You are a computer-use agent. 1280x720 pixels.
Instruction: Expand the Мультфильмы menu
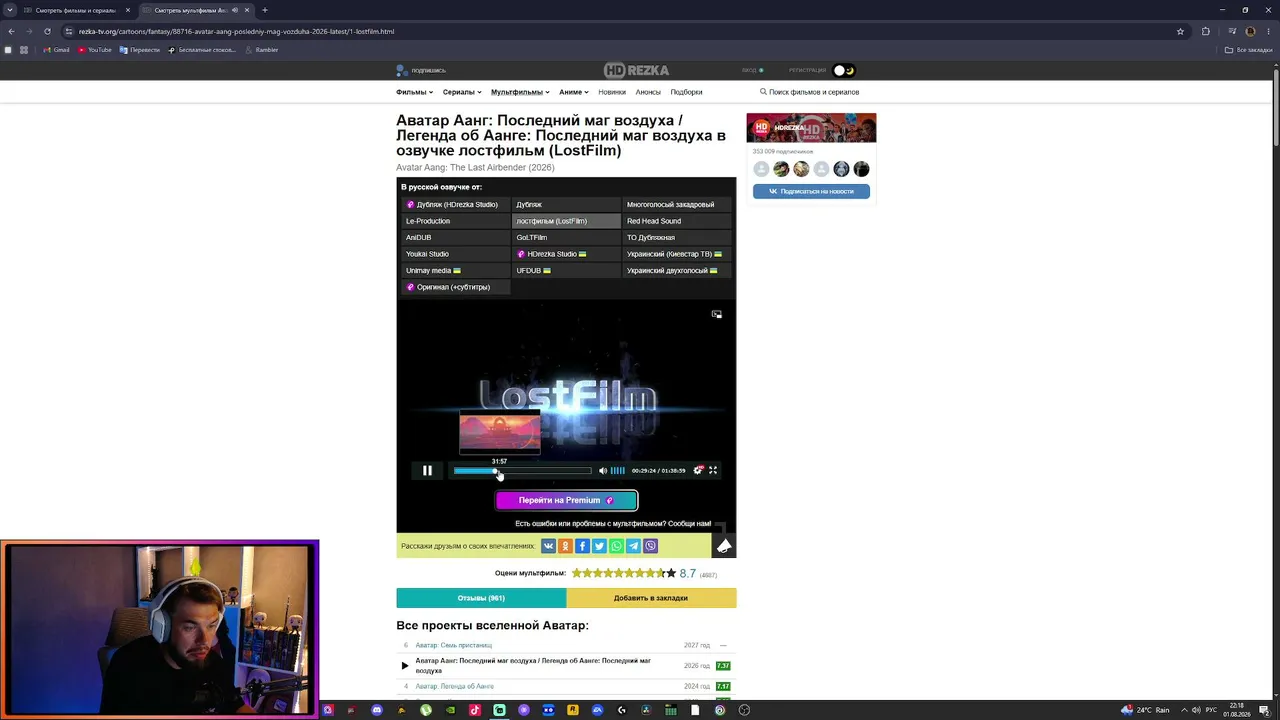pos(520,92)
